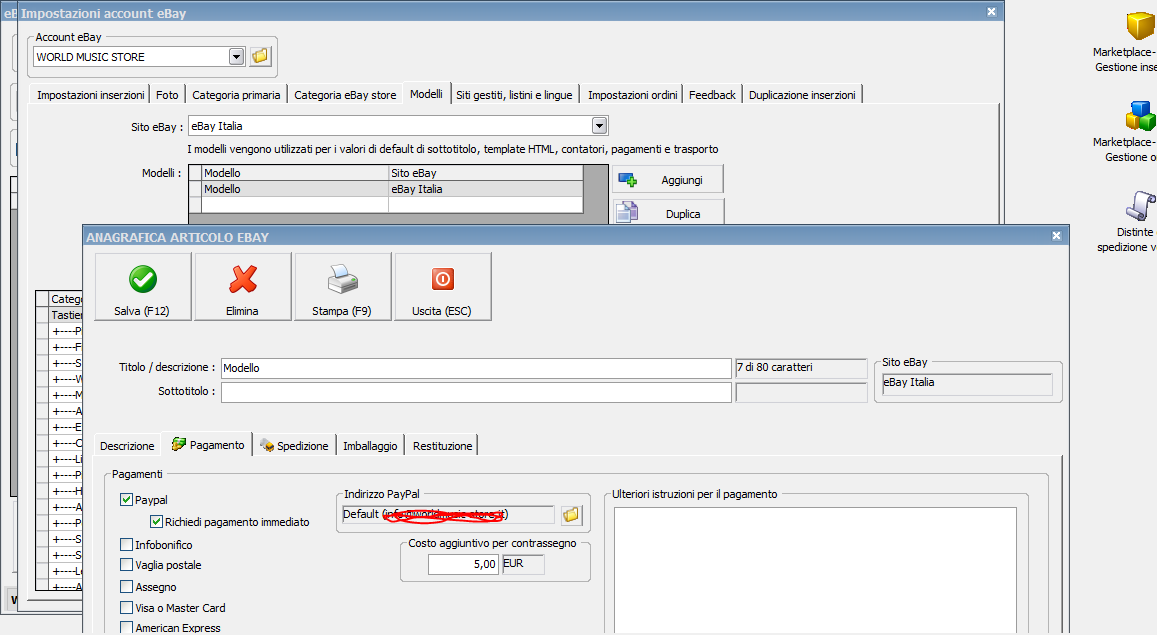
Task: Click the EUR currency label field
Action: [x=523, y=564]
